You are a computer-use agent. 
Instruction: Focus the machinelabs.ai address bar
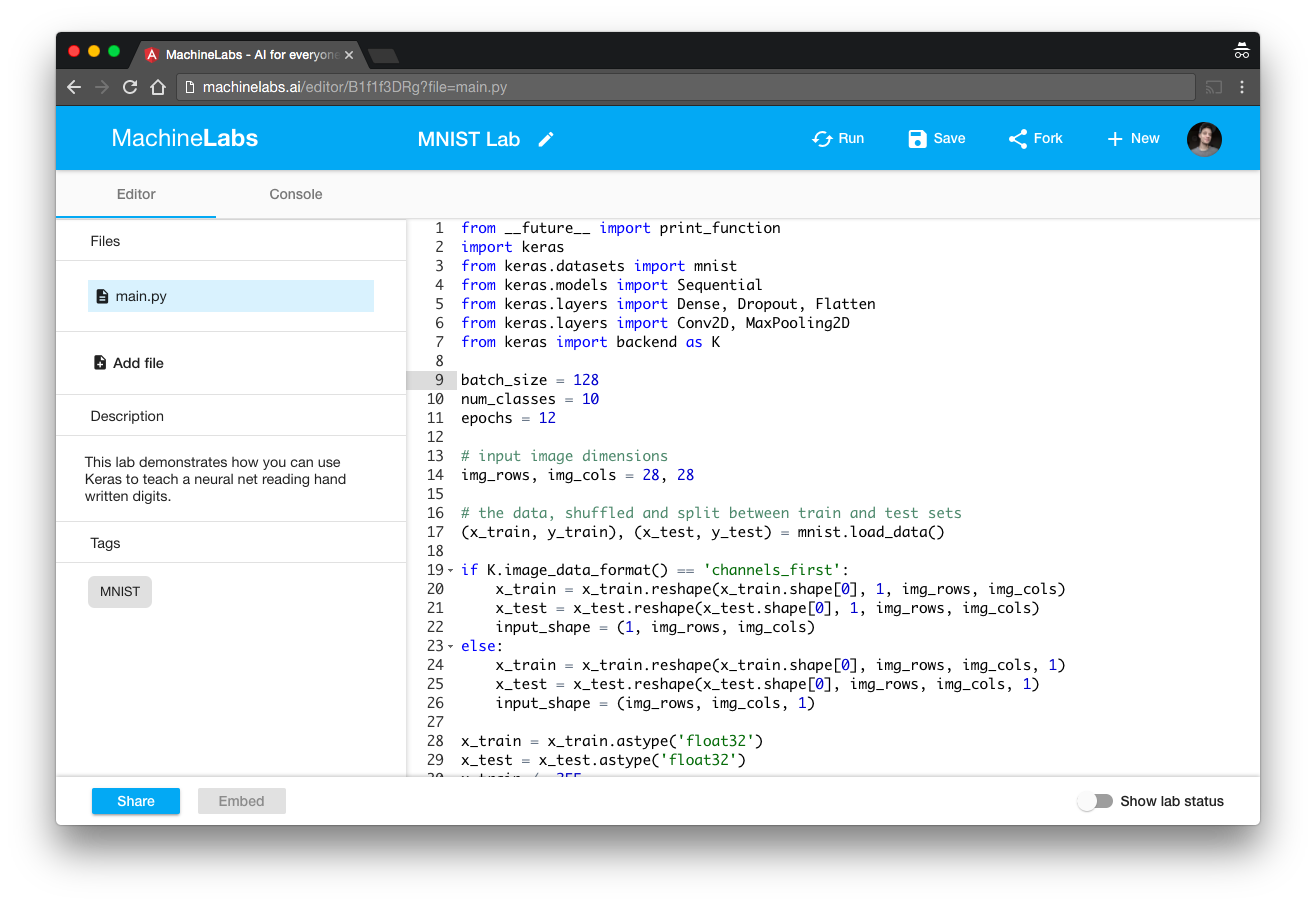[x=686, y=87]
